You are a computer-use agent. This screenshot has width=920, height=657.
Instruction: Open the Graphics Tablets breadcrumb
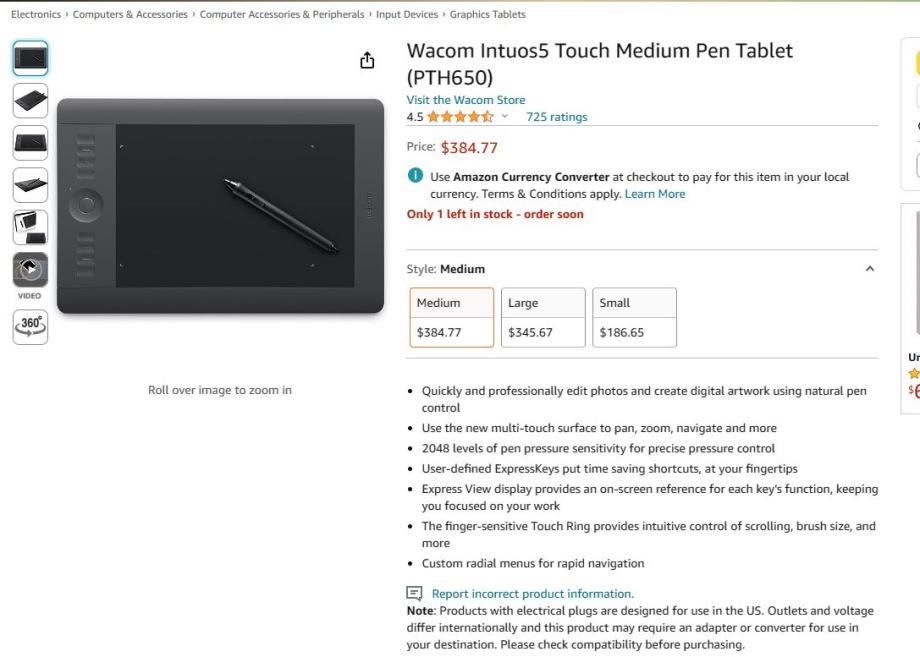[x=487, y=15]
